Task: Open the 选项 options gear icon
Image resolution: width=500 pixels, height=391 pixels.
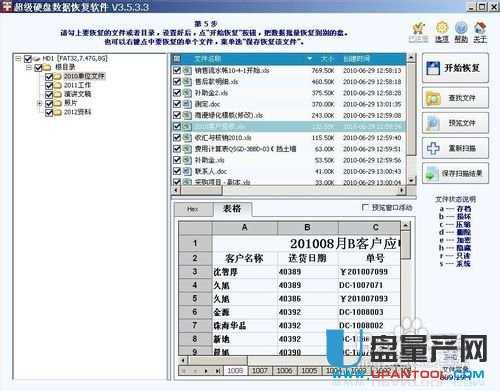Action: pyautogui.click(x=442, y=28)
